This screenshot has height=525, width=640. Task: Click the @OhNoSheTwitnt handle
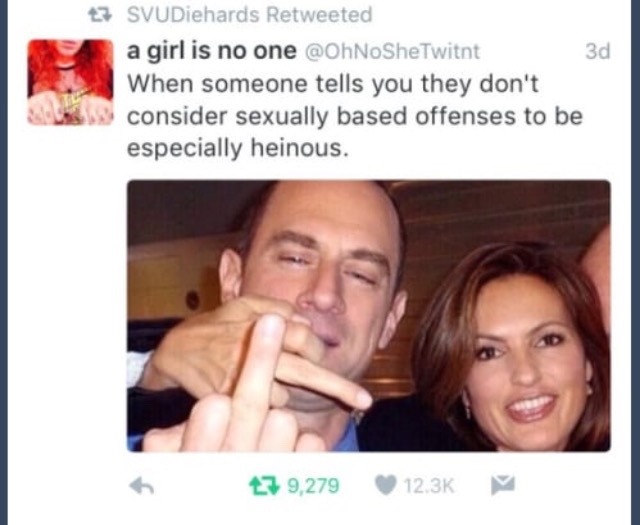point(392,51)
